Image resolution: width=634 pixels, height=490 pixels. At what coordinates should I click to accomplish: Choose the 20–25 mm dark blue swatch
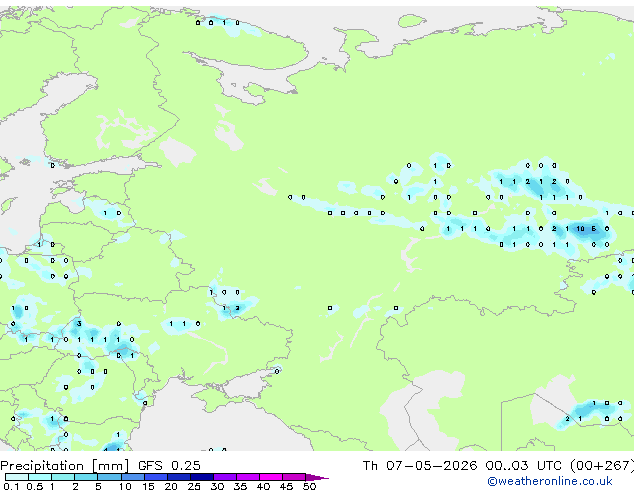(x=179, y=477)
